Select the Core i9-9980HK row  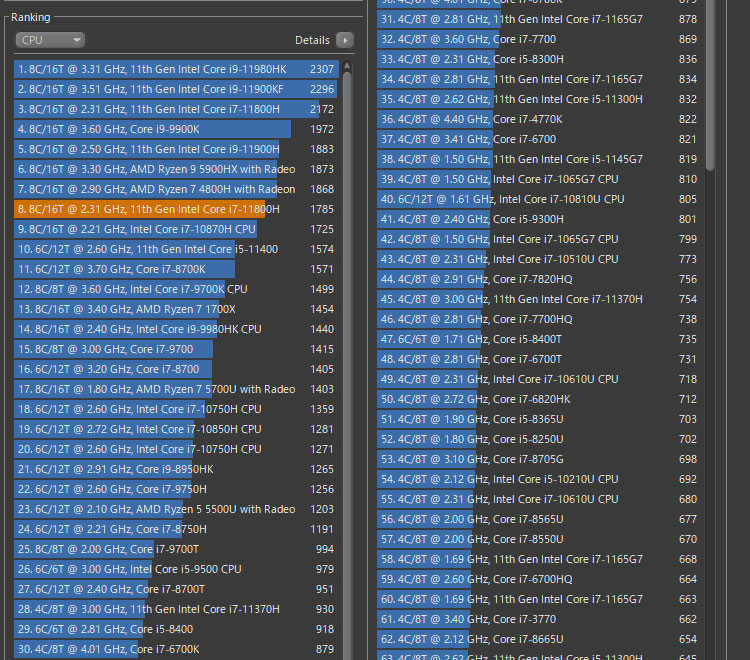[176, 330]
